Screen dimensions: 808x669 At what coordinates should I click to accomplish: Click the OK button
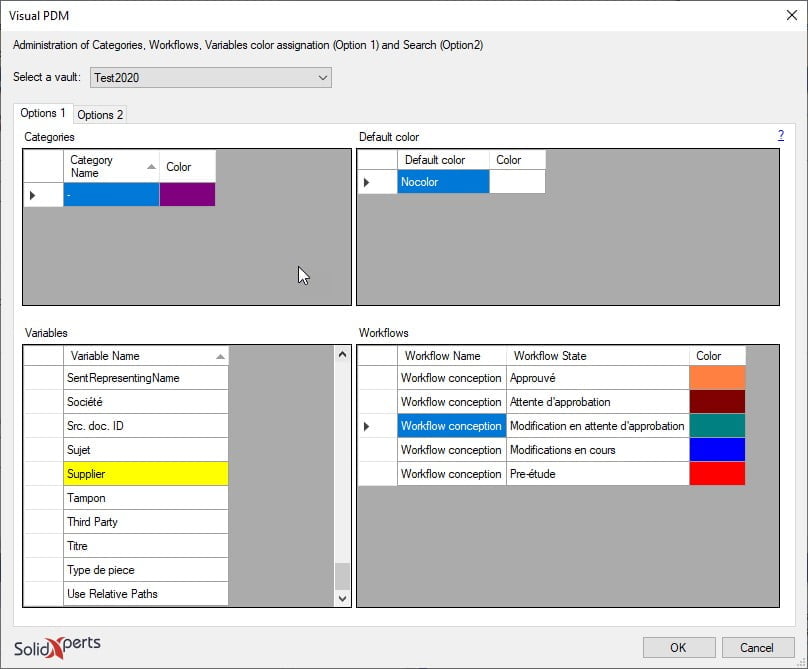[679, 647]
